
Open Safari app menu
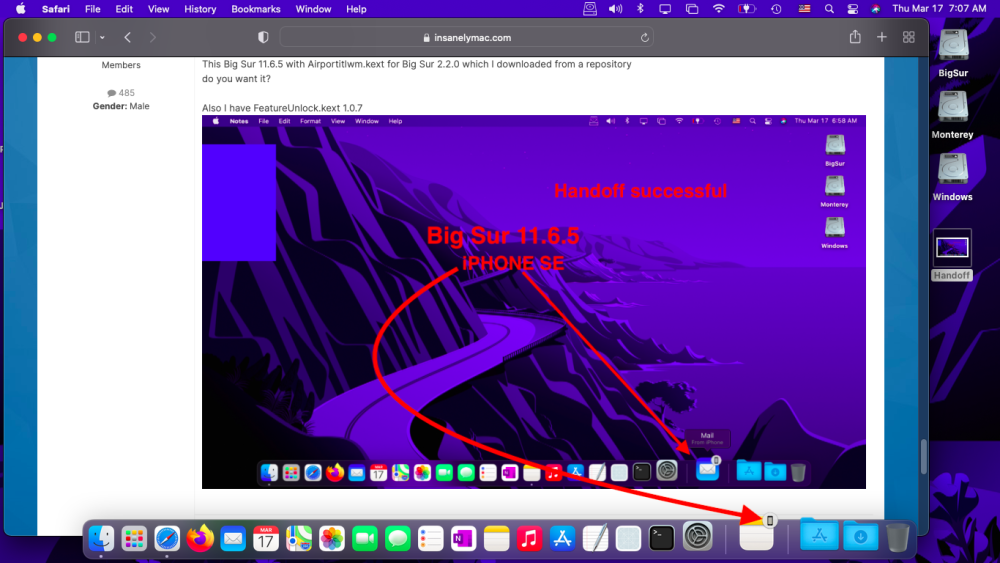pos(55,9)
